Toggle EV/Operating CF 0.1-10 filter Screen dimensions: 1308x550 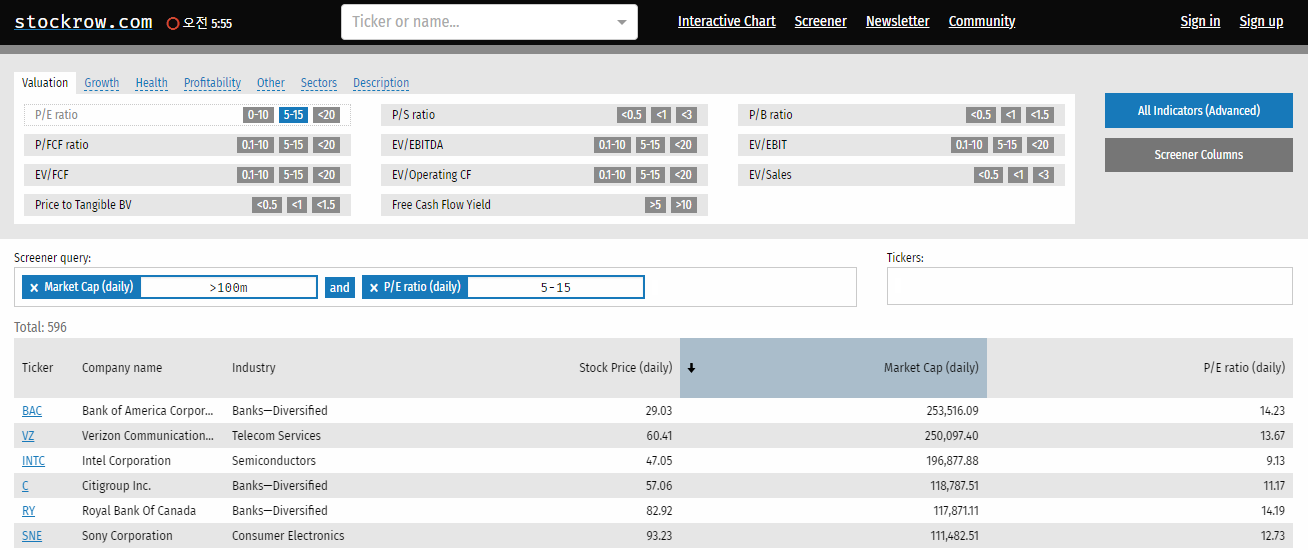(x=612, y=175)
